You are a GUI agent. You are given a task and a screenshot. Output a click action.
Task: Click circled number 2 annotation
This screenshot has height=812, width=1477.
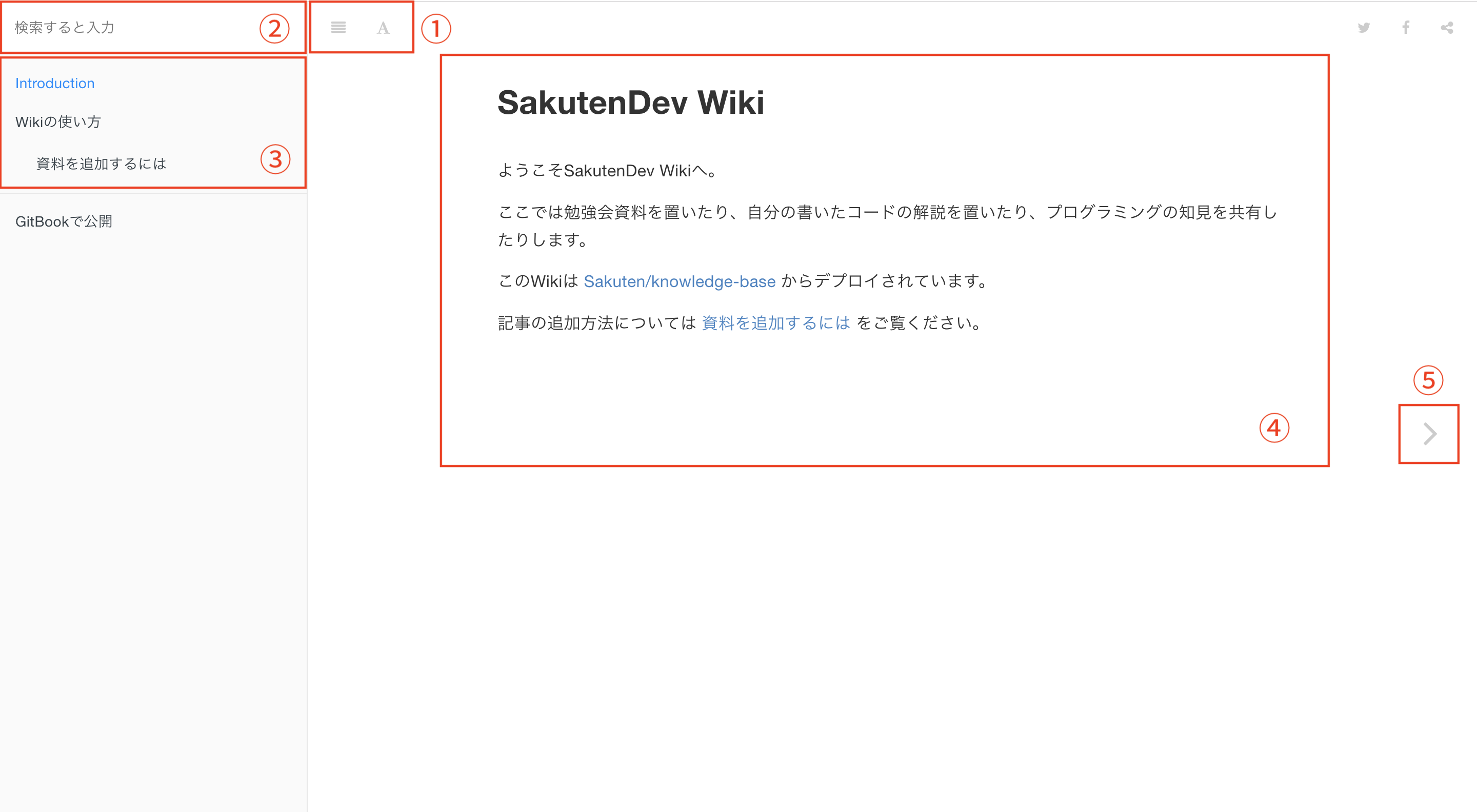(275, 29)
